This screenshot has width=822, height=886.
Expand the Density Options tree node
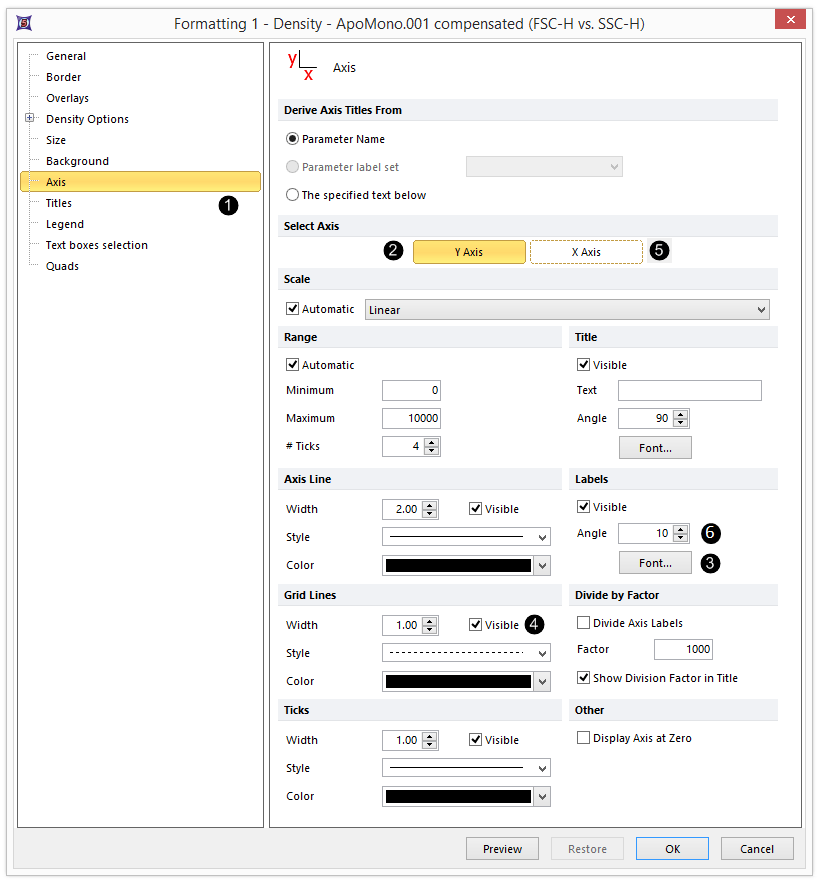[29, 119]
